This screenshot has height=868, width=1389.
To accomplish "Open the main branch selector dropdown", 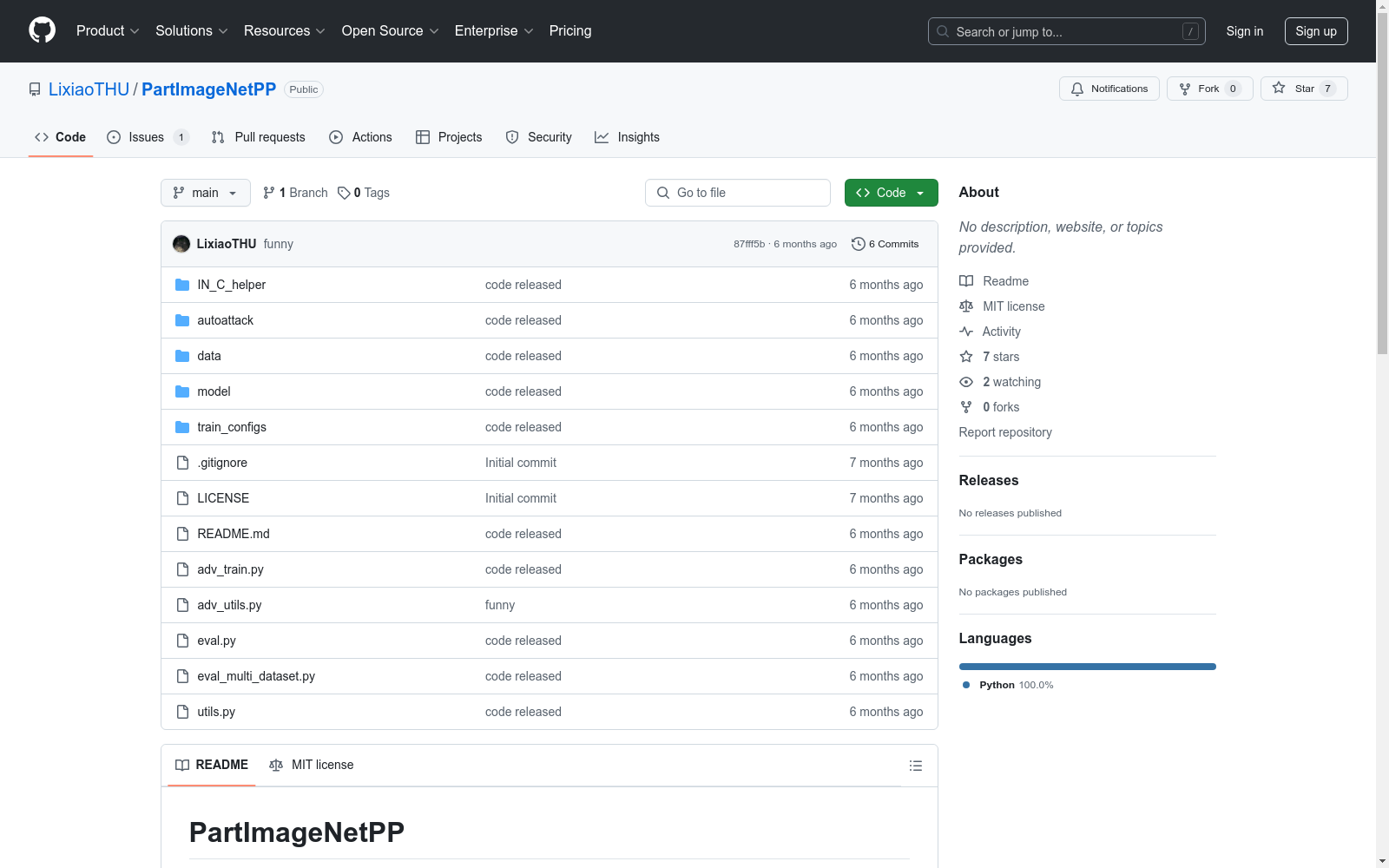I will pos(206,193).
